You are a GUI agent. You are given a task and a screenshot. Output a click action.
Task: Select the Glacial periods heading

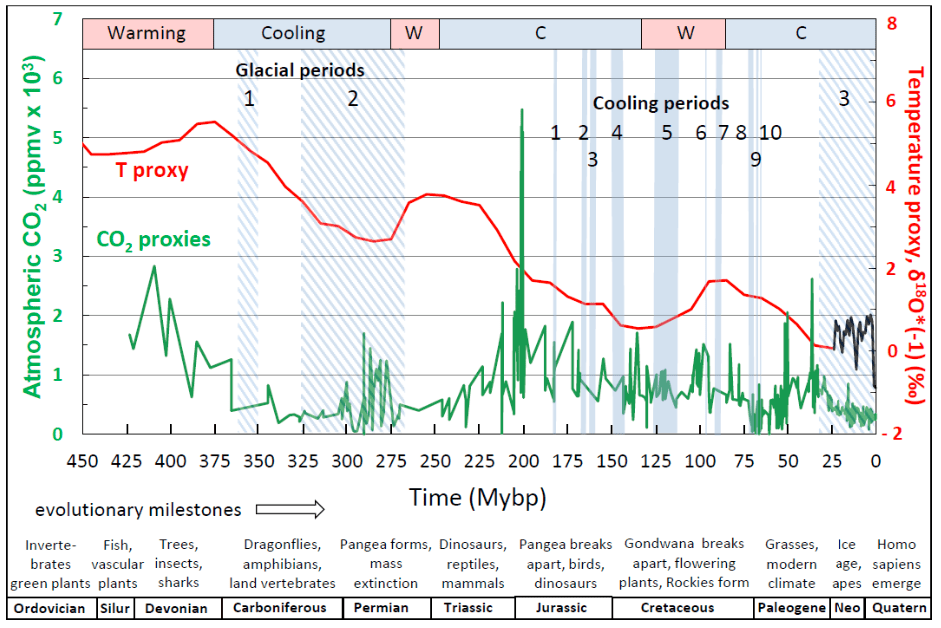click(x=300, y=71)
